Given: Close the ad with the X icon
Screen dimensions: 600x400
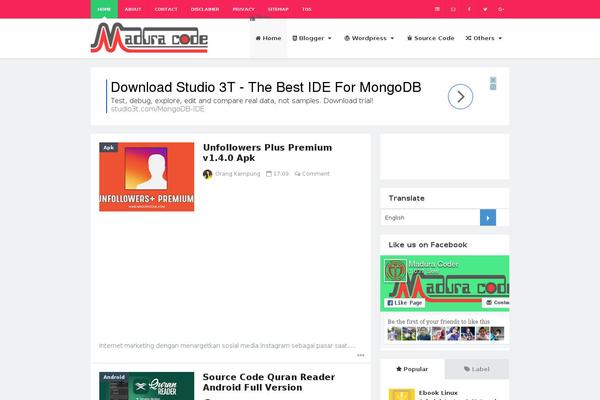Looking at the screenshot, I should coord(493,80).
